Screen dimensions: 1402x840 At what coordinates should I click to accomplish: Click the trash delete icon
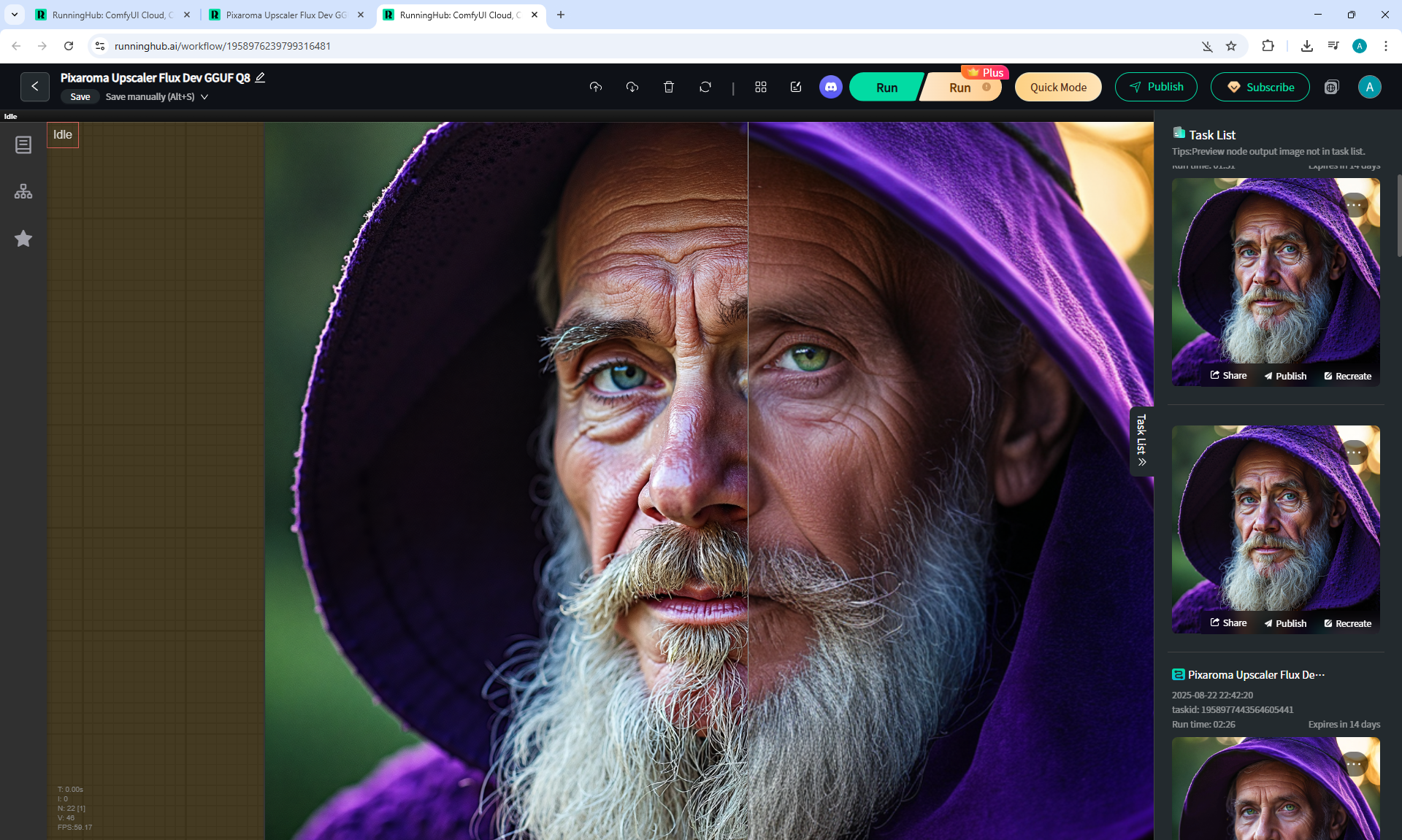click(x=668, y=87)
